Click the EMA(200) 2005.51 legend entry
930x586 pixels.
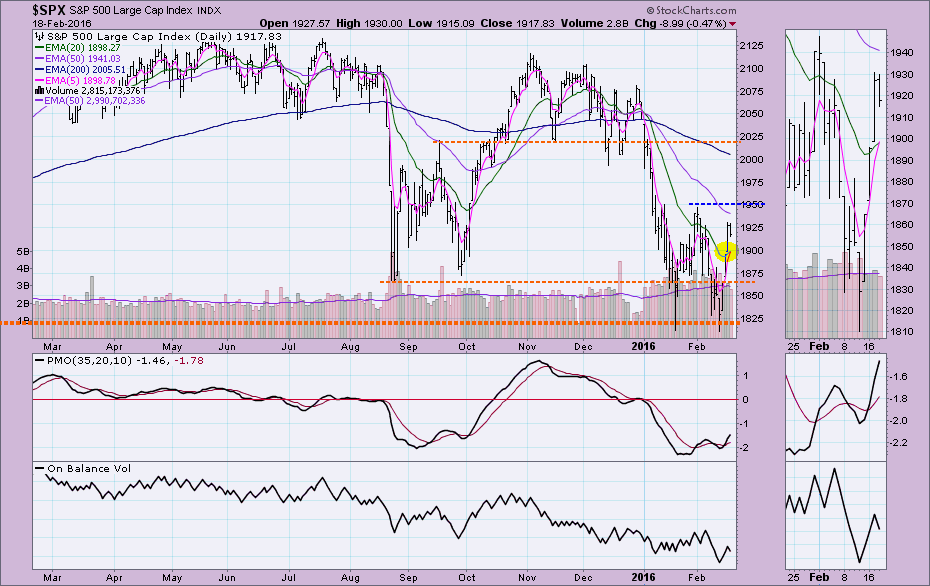tap(85, 69)
